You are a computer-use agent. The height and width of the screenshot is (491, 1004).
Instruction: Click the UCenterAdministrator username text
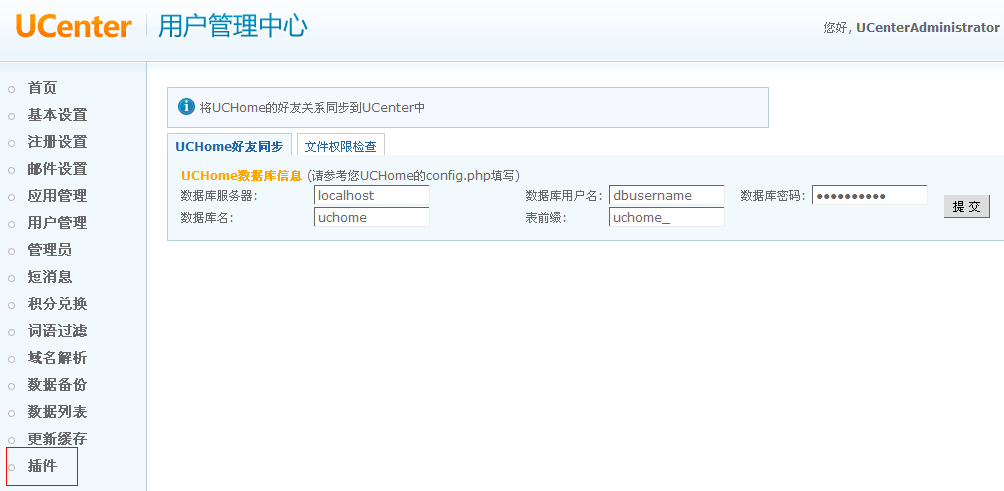(x=928, y=28)
